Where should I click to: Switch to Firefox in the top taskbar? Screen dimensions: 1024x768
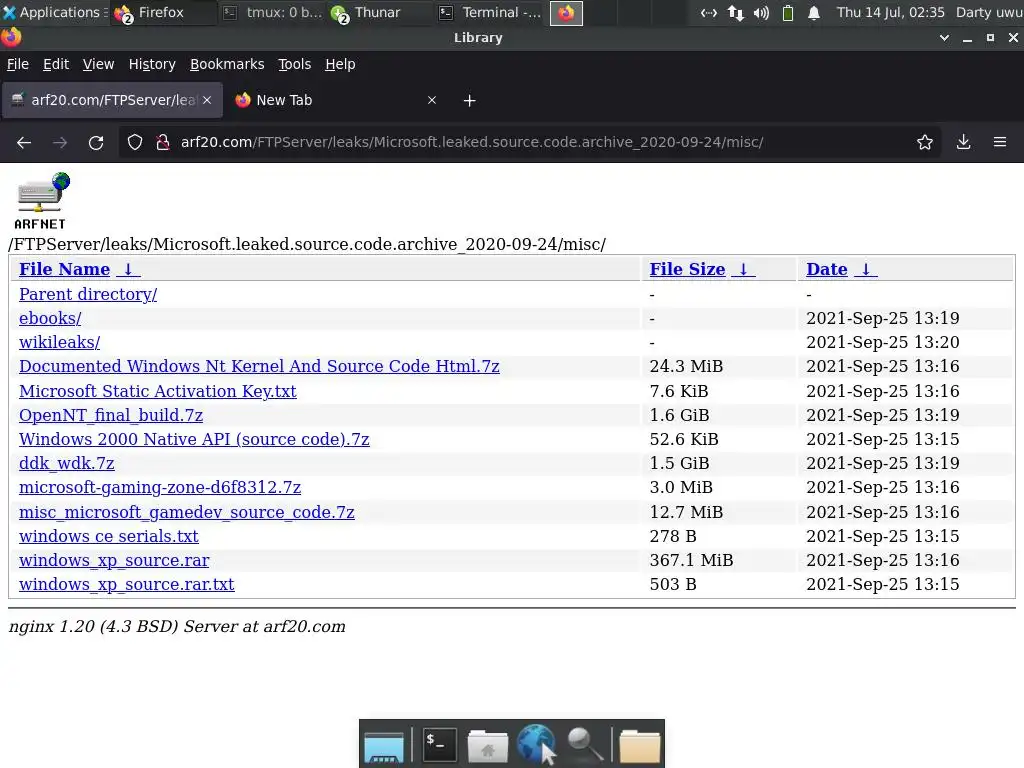(x=163, y=12)
